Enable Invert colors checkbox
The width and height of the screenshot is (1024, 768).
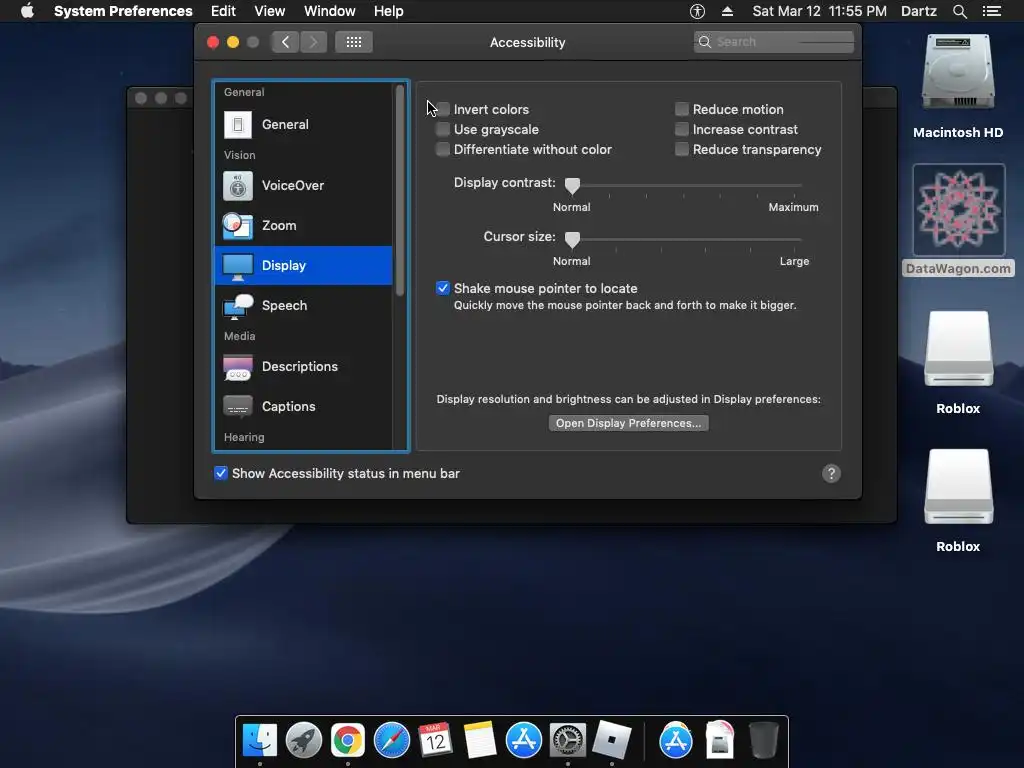click(443, 109)
